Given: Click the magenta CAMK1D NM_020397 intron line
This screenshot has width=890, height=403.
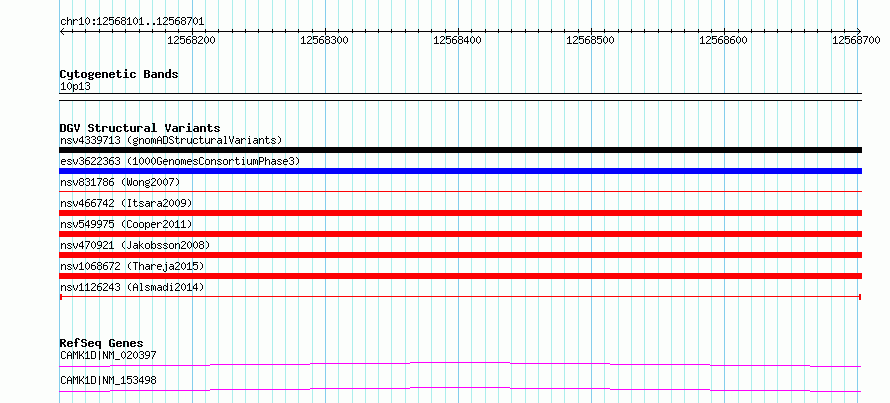Looking at the screenshot, I should (x=460, y=364).
